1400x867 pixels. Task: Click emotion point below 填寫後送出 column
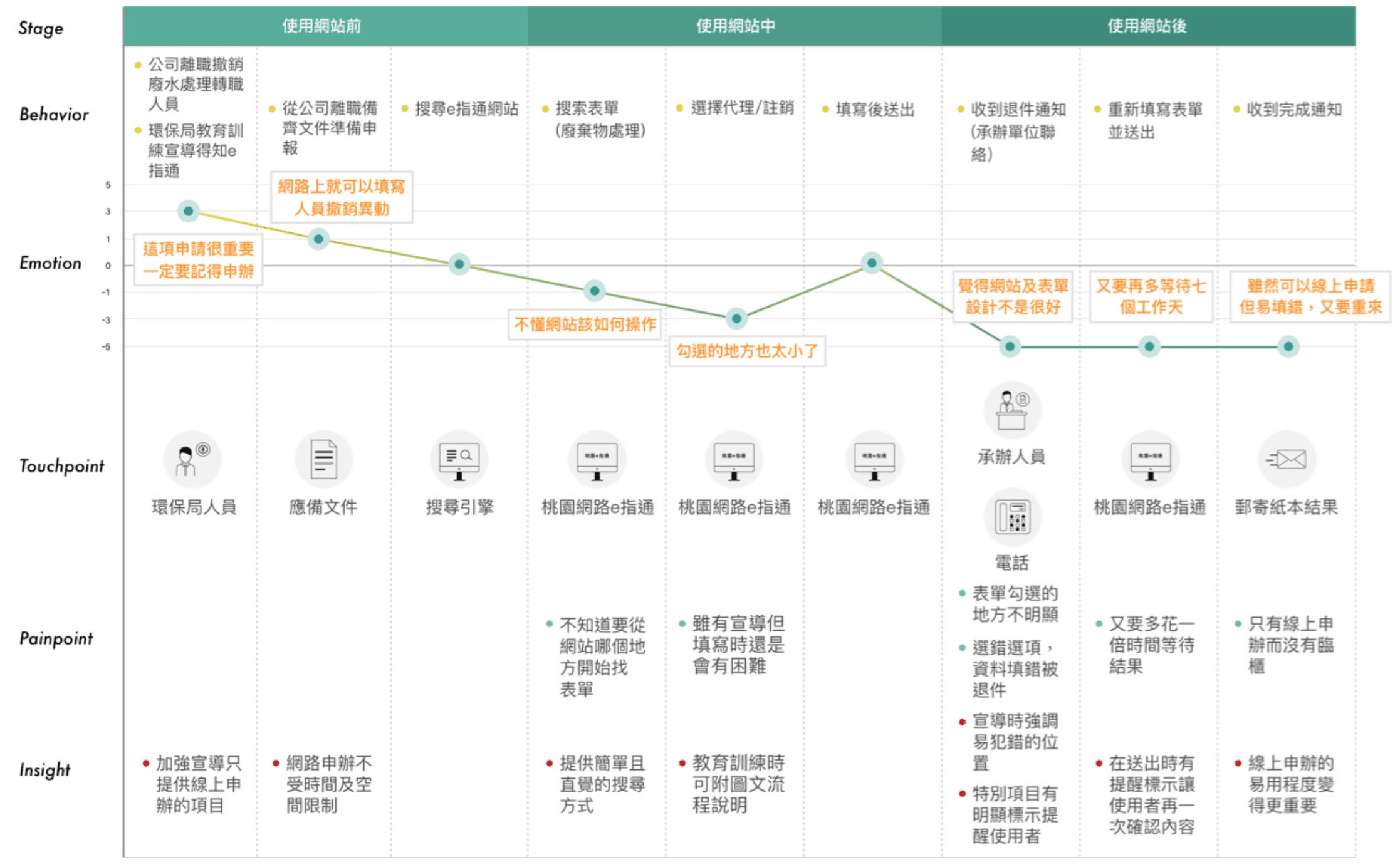click(x=871, y=262)
